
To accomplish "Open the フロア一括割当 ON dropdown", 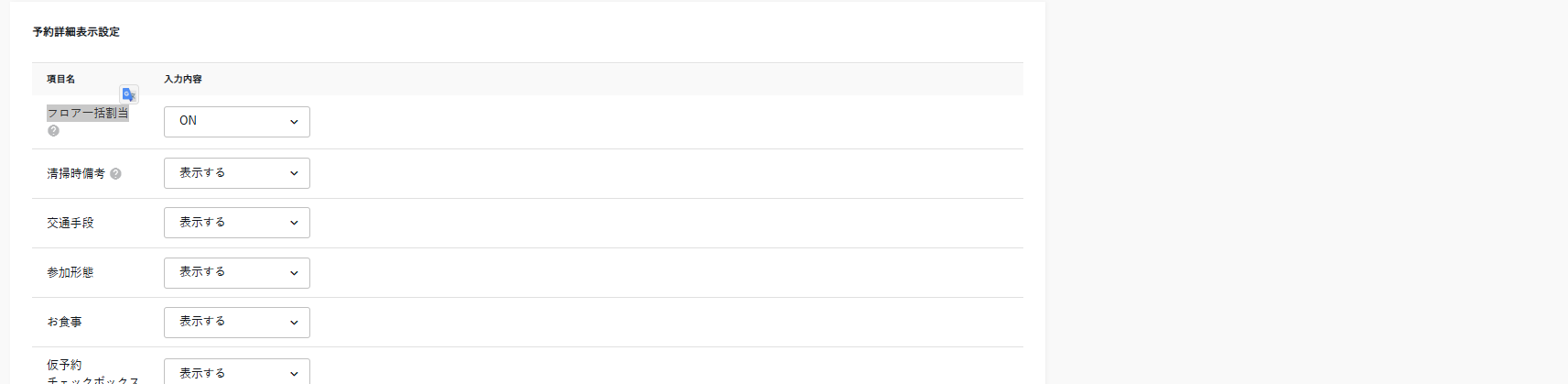I will (236, 121).
